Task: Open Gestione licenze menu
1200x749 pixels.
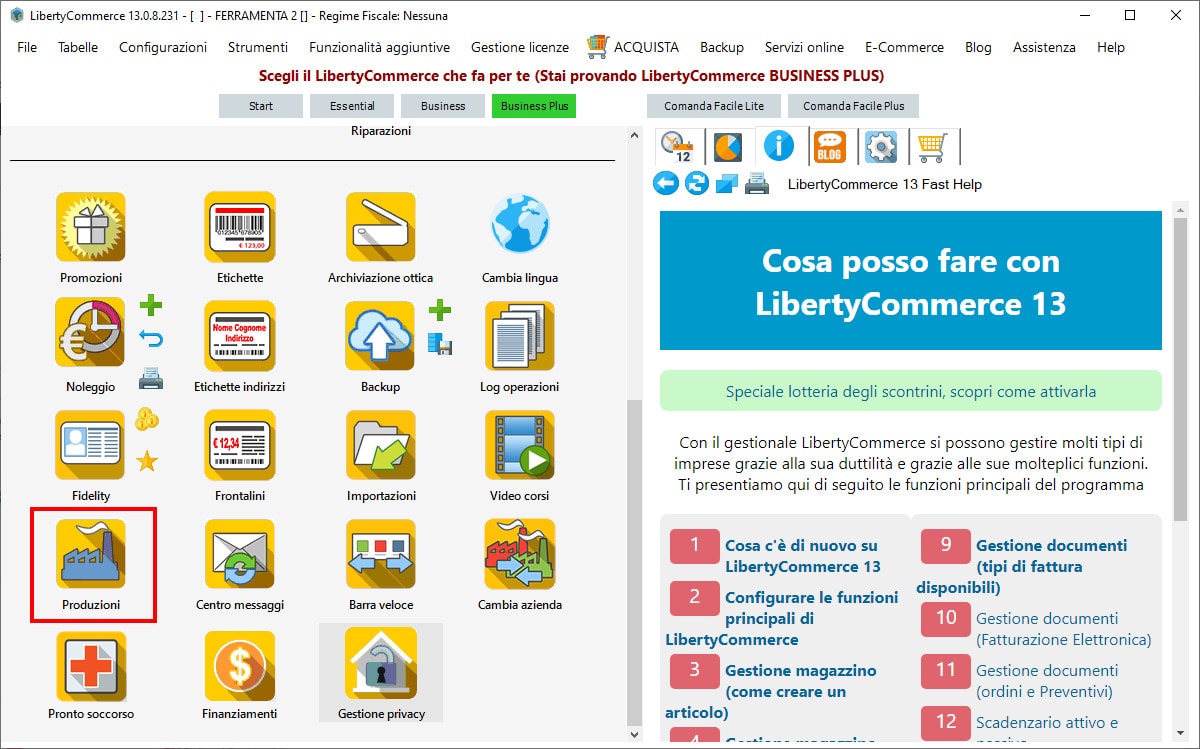Action: 520,47
